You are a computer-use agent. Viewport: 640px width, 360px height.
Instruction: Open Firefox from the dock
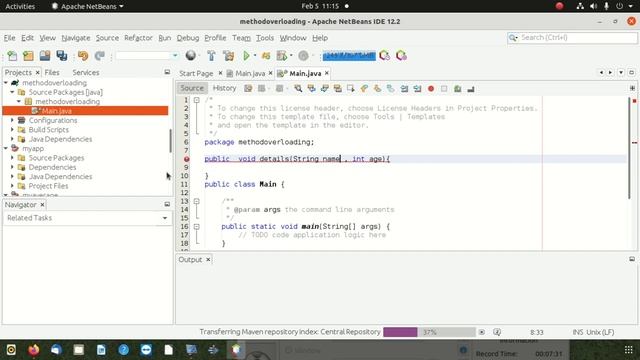tap(34, 350)
